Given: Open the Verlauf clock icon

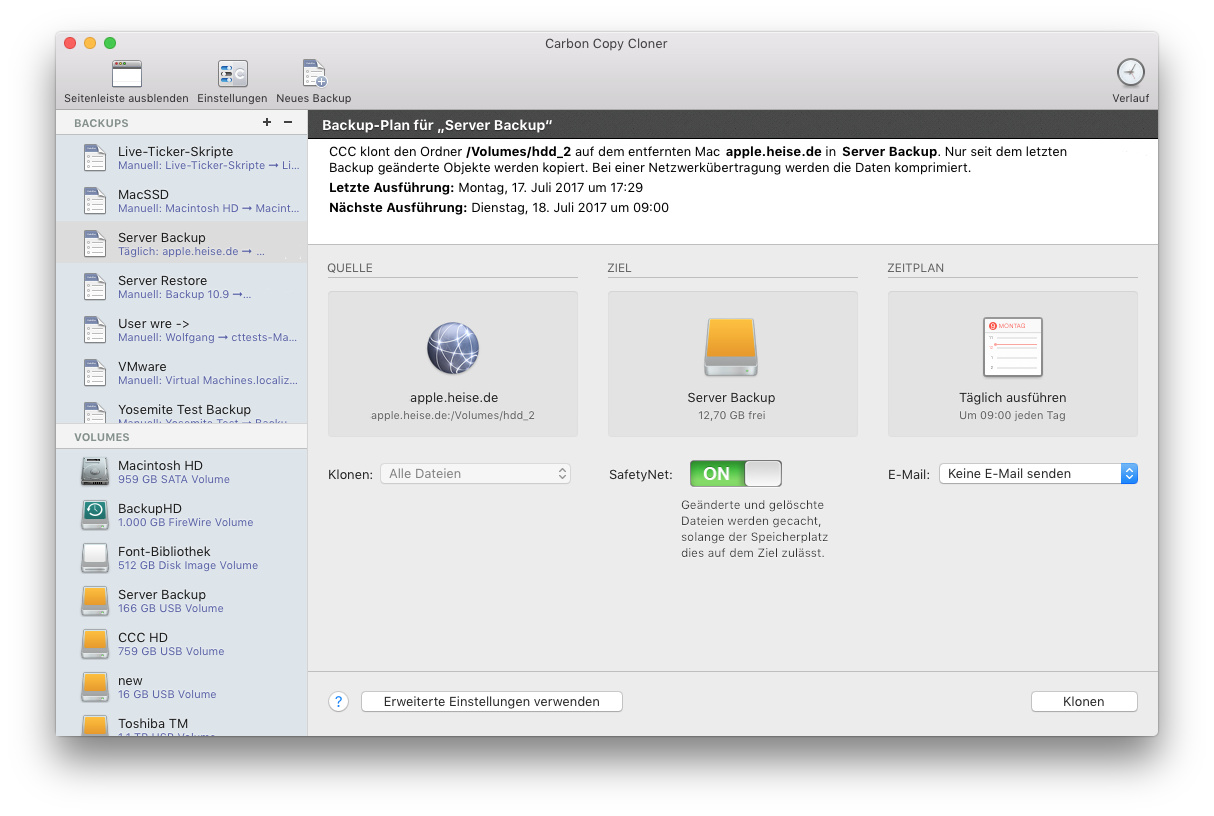Looking at the screenshot, I should point(1130,73).
